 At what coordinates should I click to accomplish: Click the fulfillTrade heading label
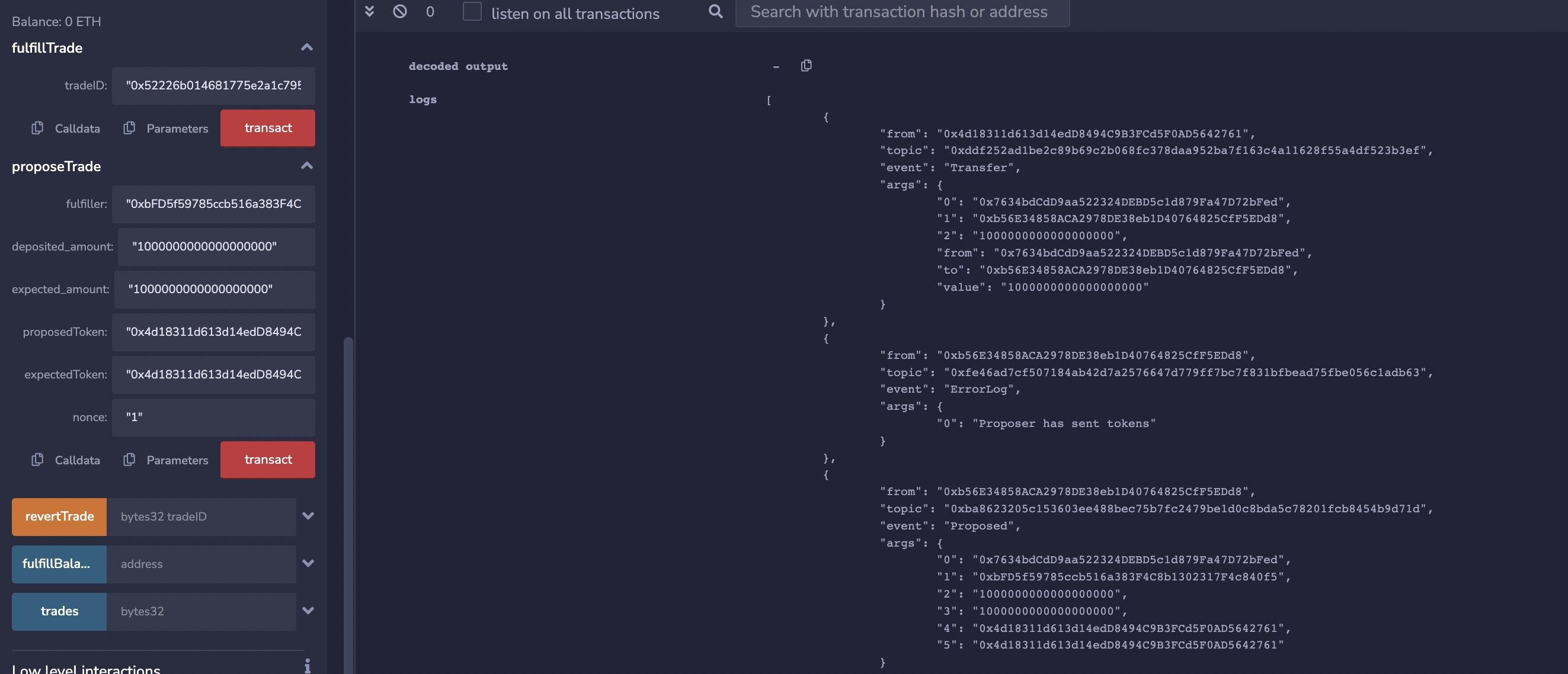click(x=47, y=47)
